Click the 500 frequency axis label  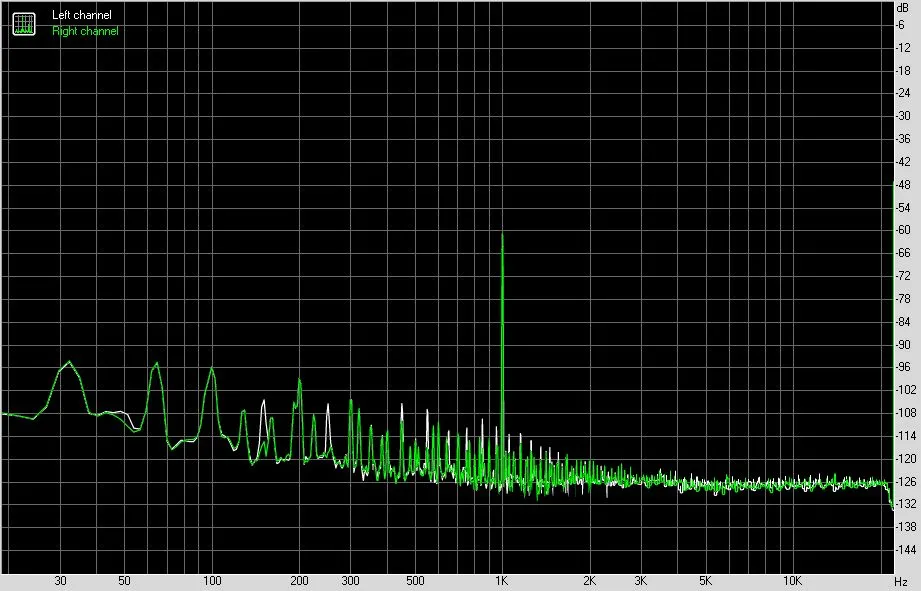point(415,581)
